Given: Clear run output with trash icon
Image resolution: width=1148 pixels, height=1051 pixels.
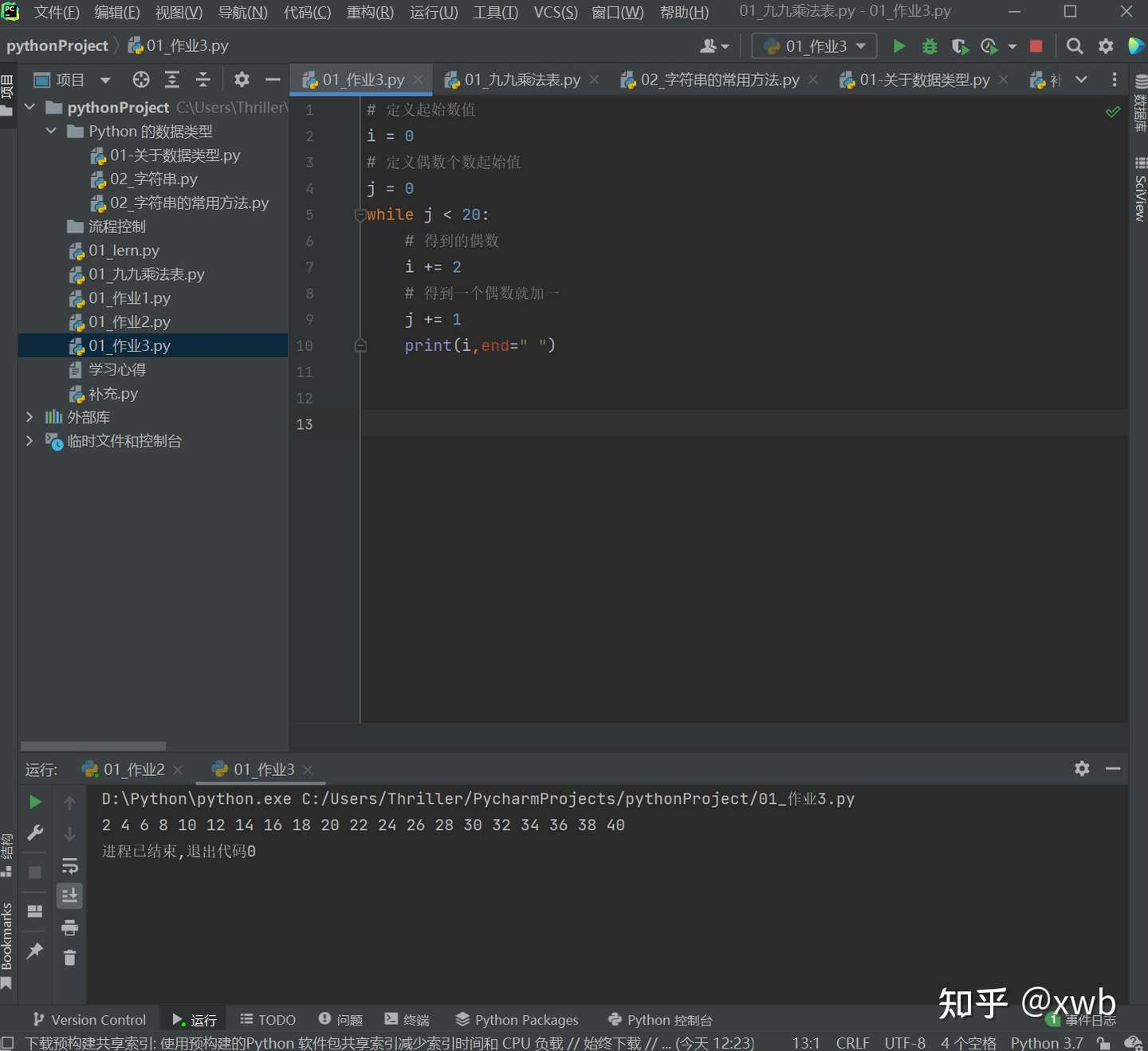Looking at the screenshot, I should coord(70,958).
